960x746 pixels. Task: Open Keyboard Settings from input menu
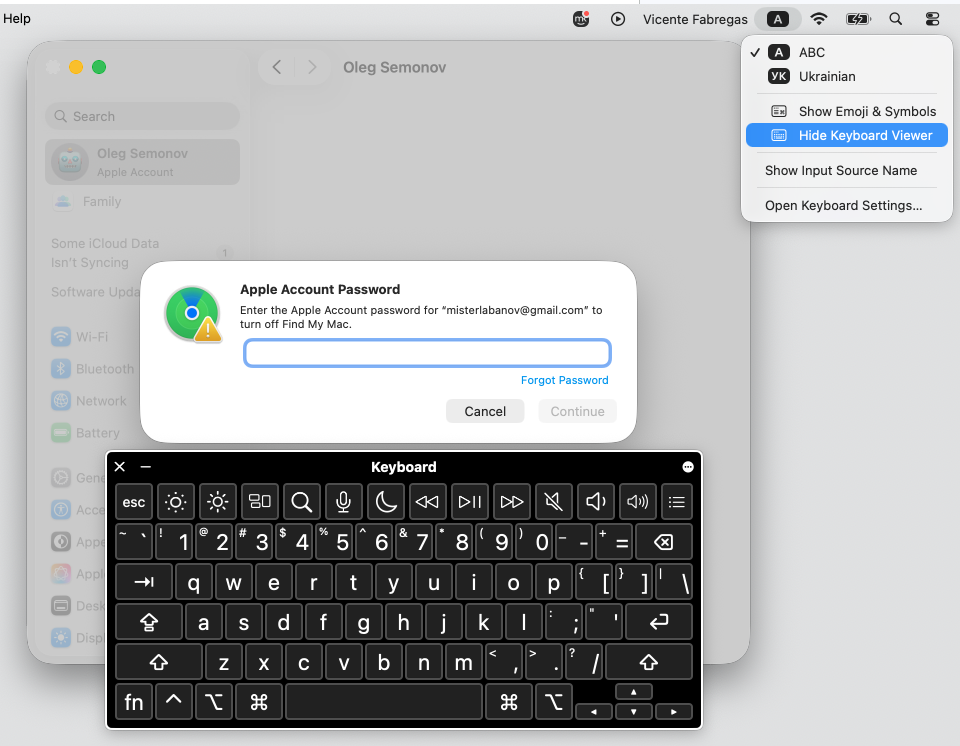(x=847, y=205)
